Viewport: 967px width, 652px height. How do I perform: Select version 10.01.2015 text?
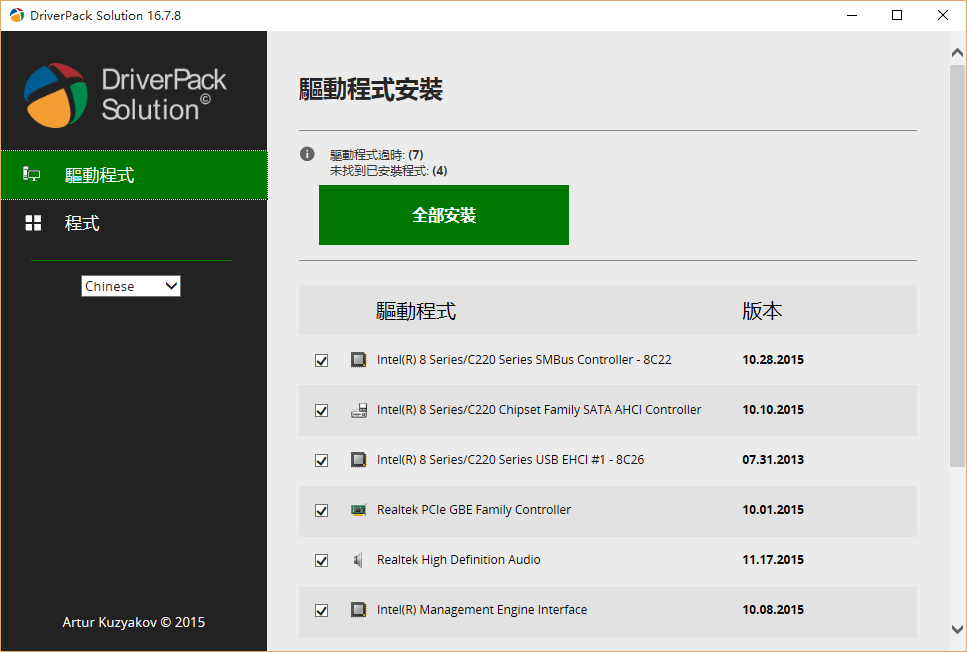[x=773, y=510]
